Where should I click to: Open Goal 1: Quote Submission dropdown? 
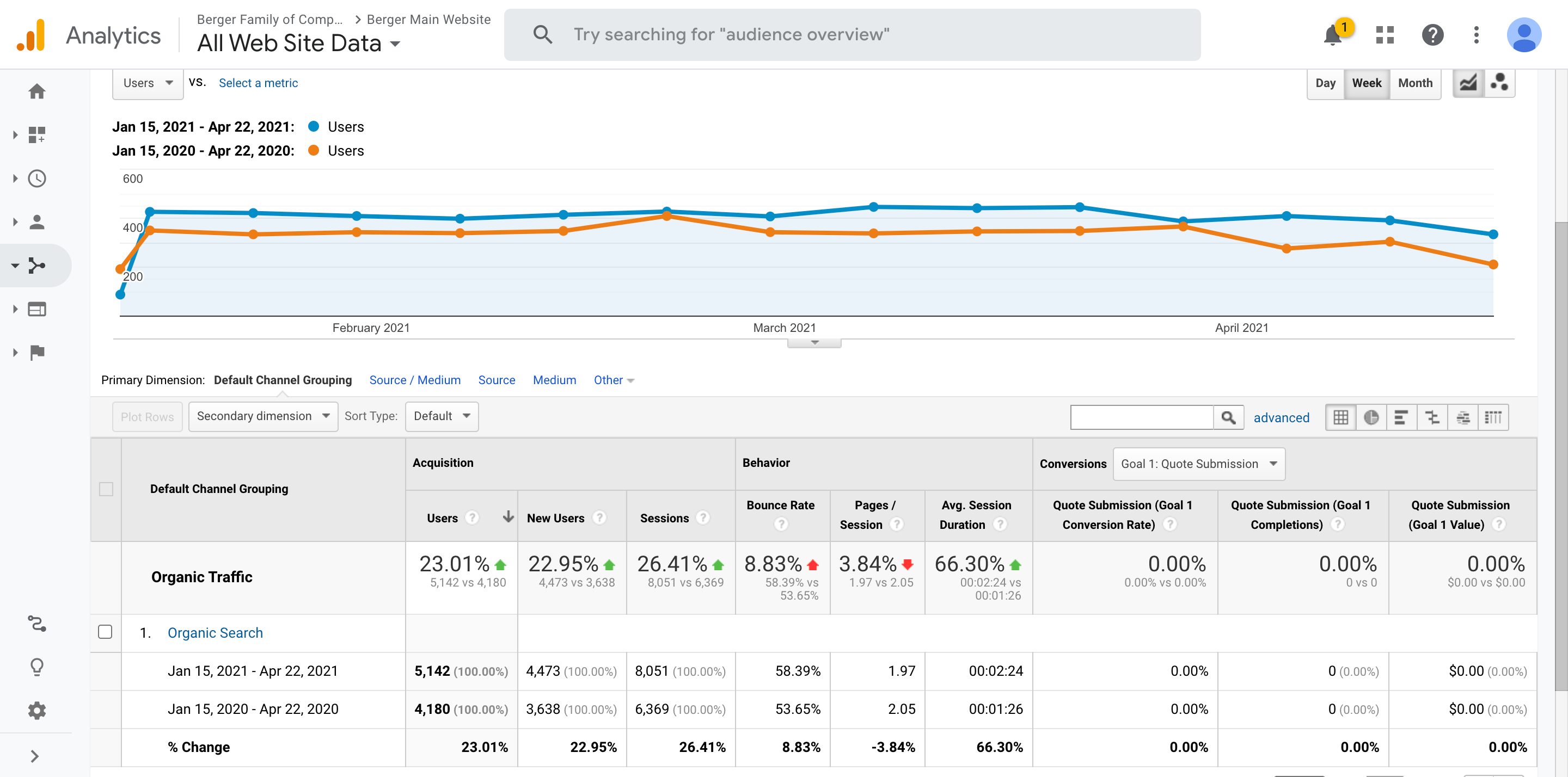tap(1198, 464)
